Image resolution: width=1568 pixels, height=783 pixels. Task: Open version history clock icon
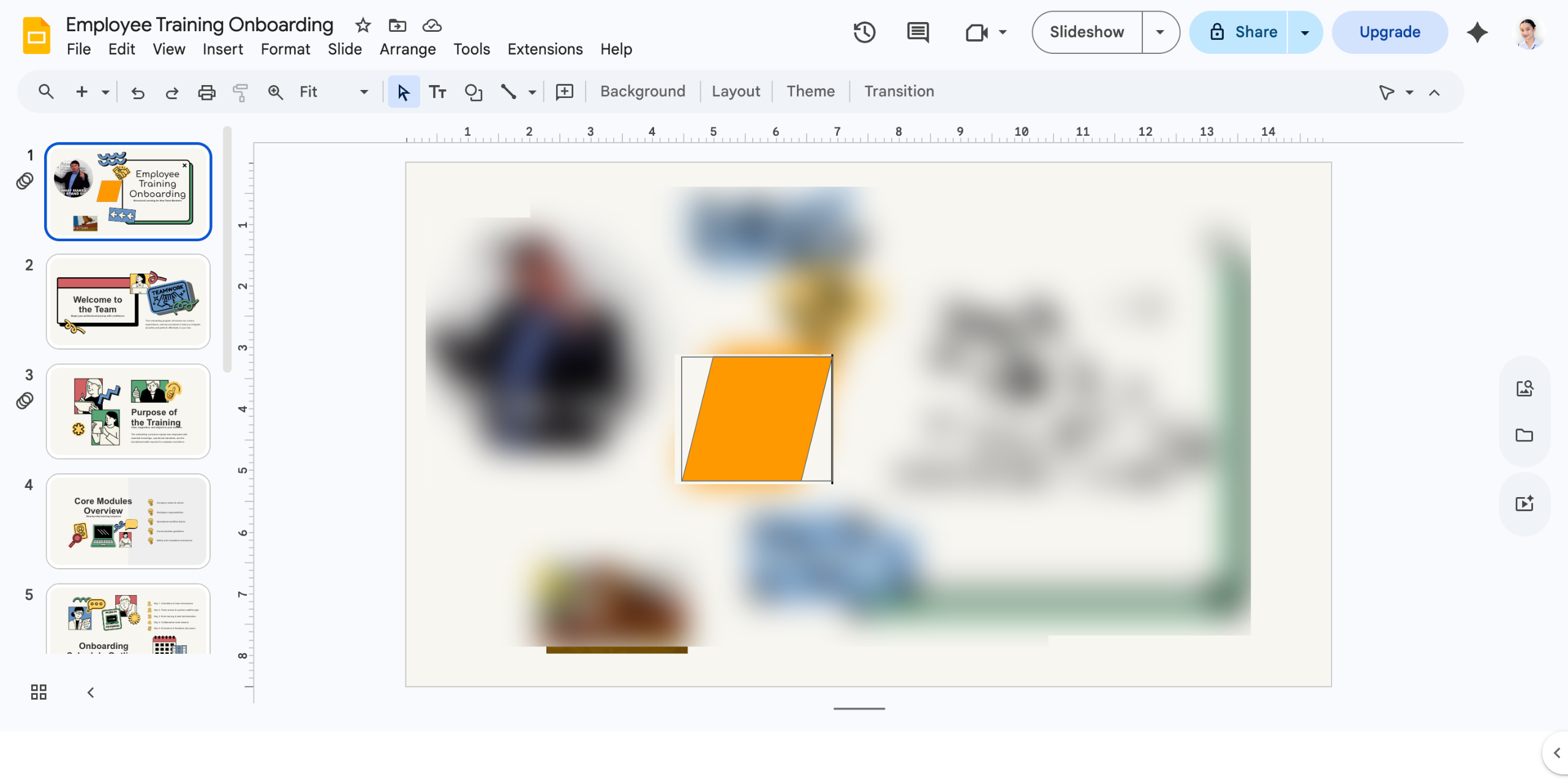point(864,32)
